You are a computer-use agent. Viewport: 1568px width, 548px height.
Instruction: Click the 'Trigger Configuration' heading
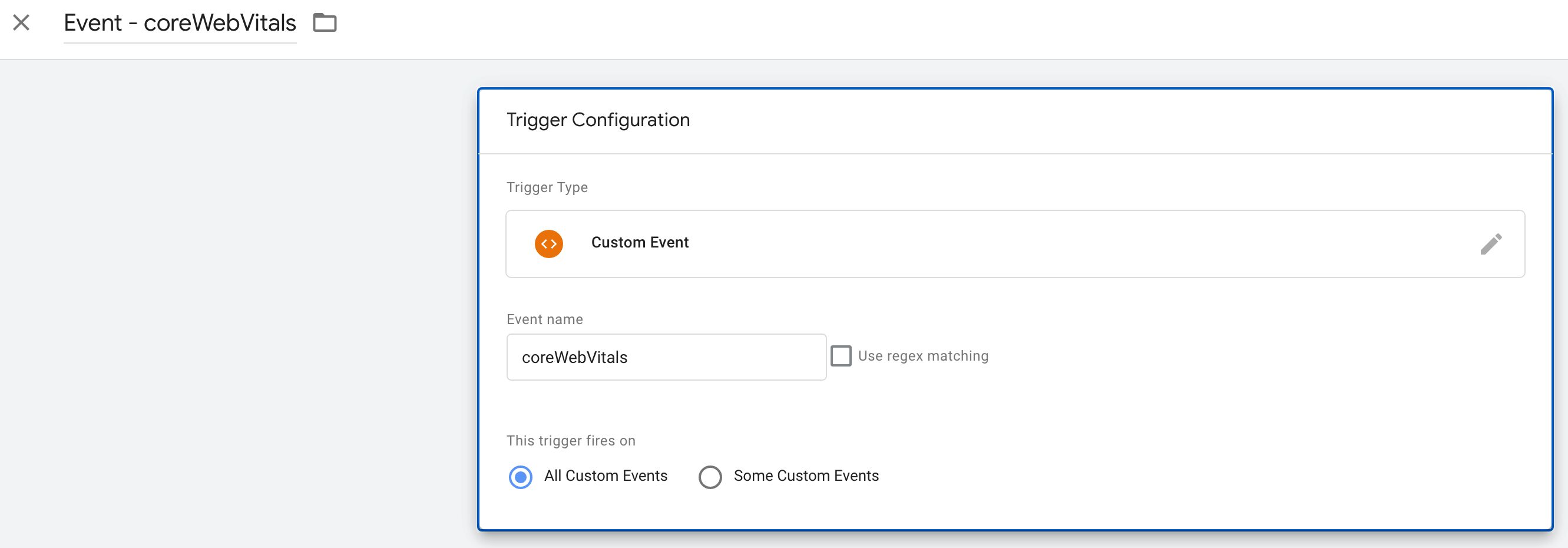598,120
